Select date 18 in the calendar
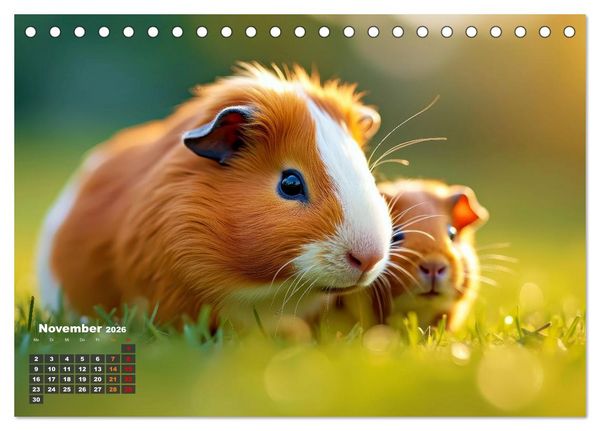The image size is (600, 431). coord(67,379)
